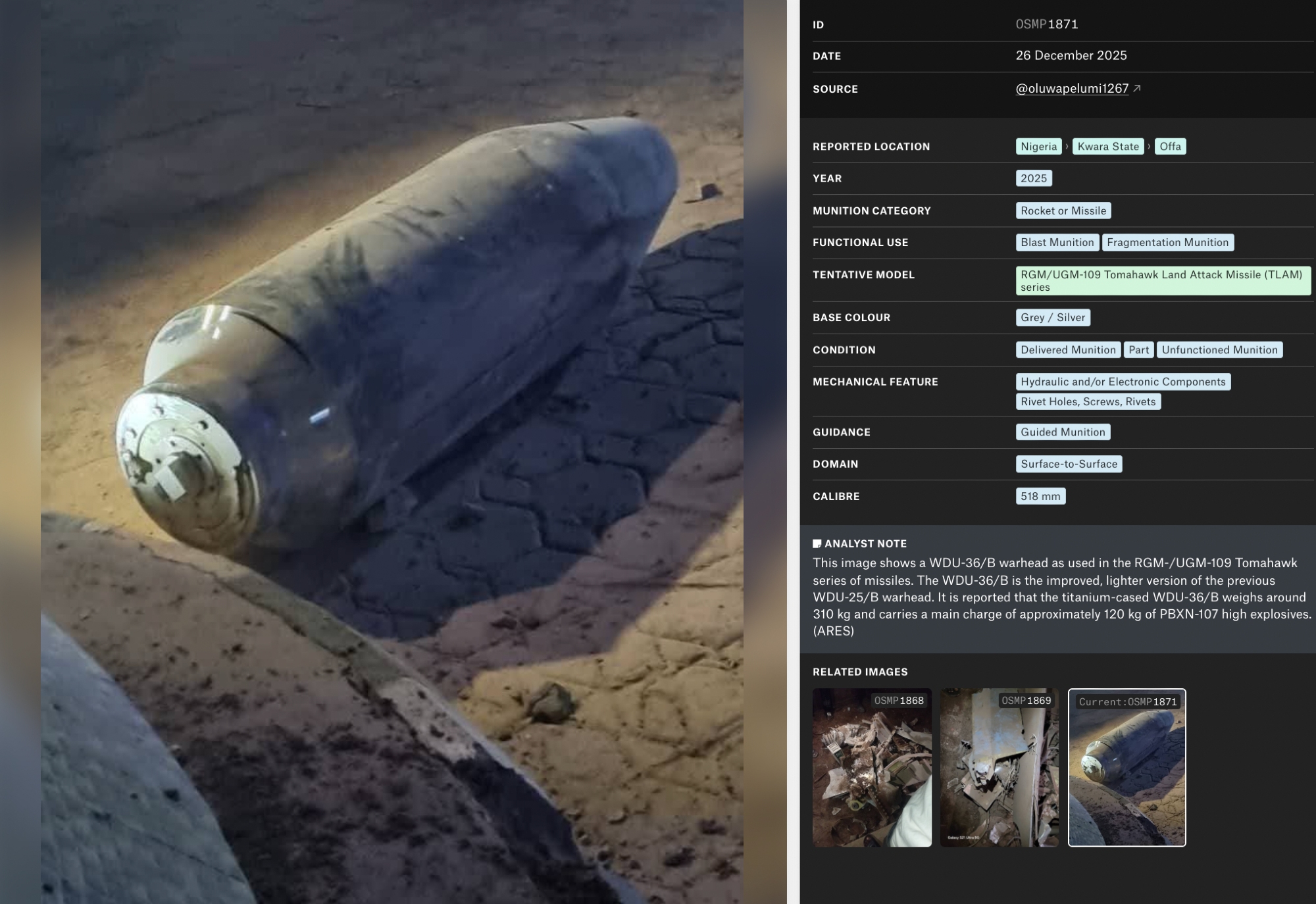
Task: Click the Unfunctioned Munition tag
Action: pos(1219,349)
